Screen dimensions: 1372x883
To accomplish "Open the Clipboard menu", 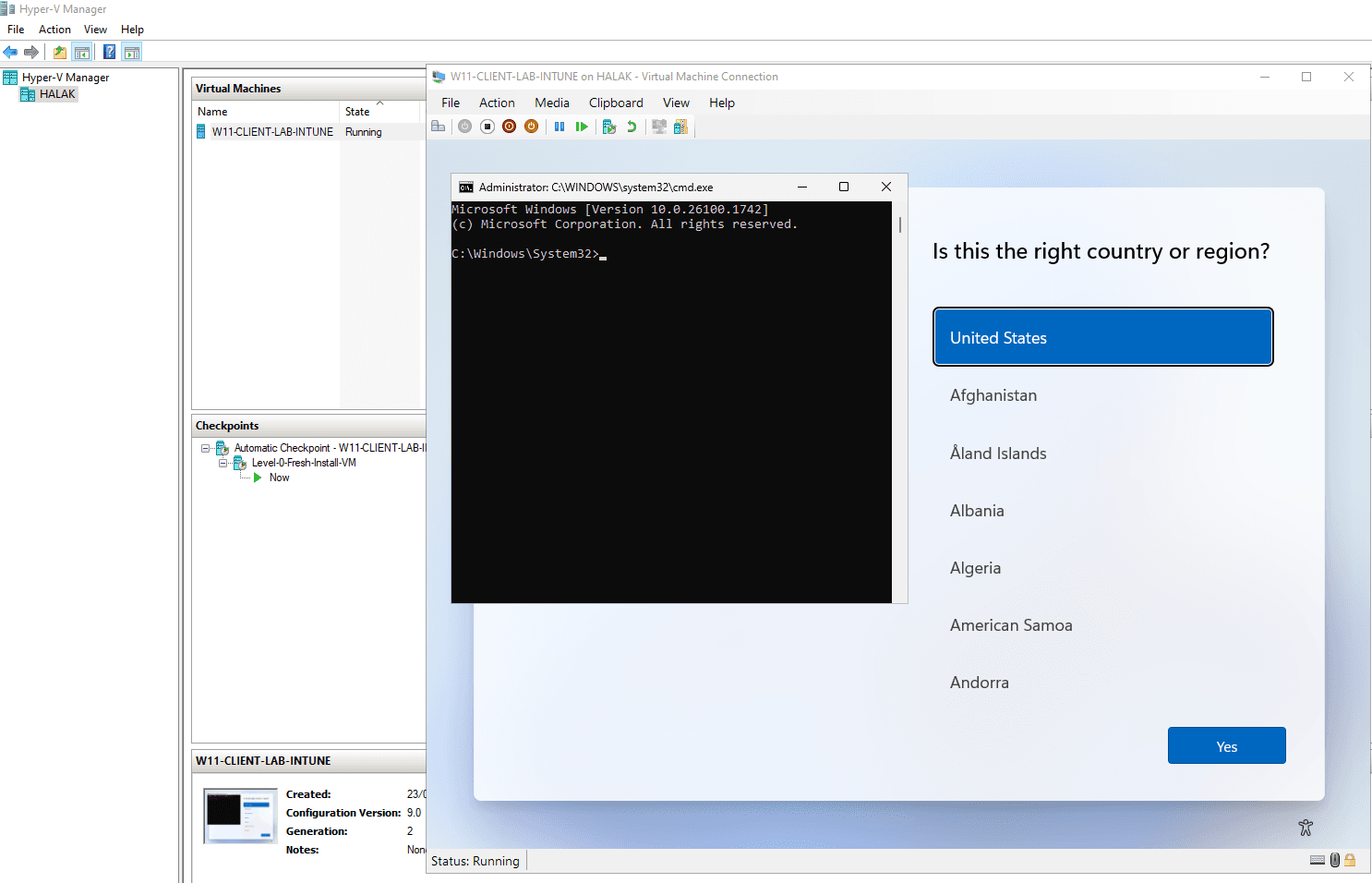I will click(x=615, y=103).
